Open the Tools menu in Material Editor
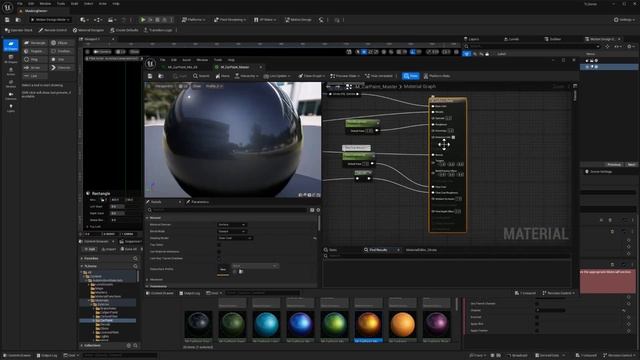640x360 pixels. tap(218, 60)
